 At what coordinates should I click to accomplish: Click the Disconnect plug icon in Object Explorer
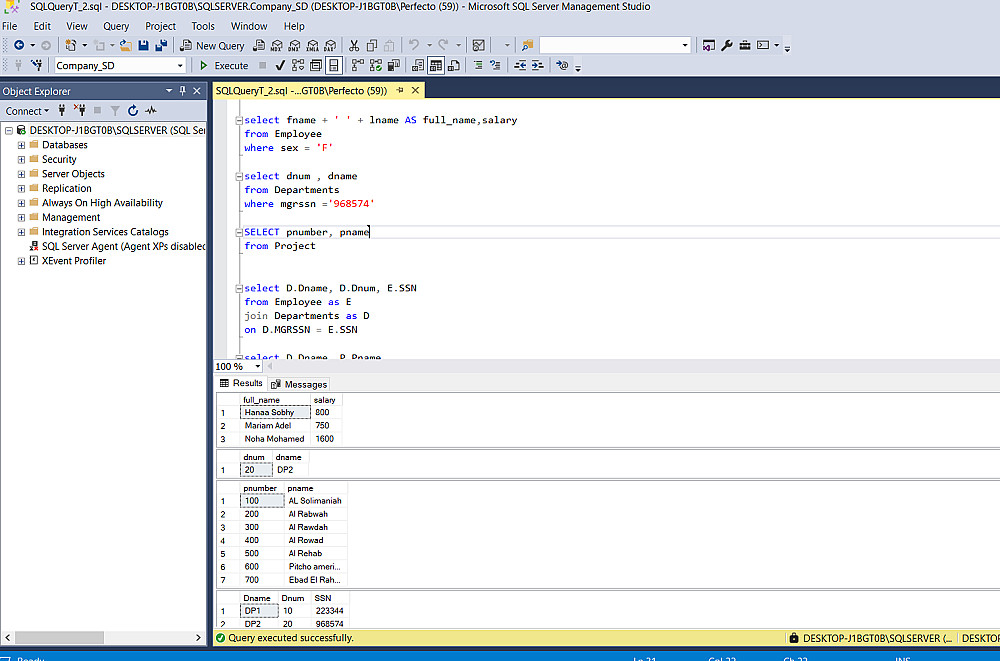pyautogui.click(x=80, y=111)
